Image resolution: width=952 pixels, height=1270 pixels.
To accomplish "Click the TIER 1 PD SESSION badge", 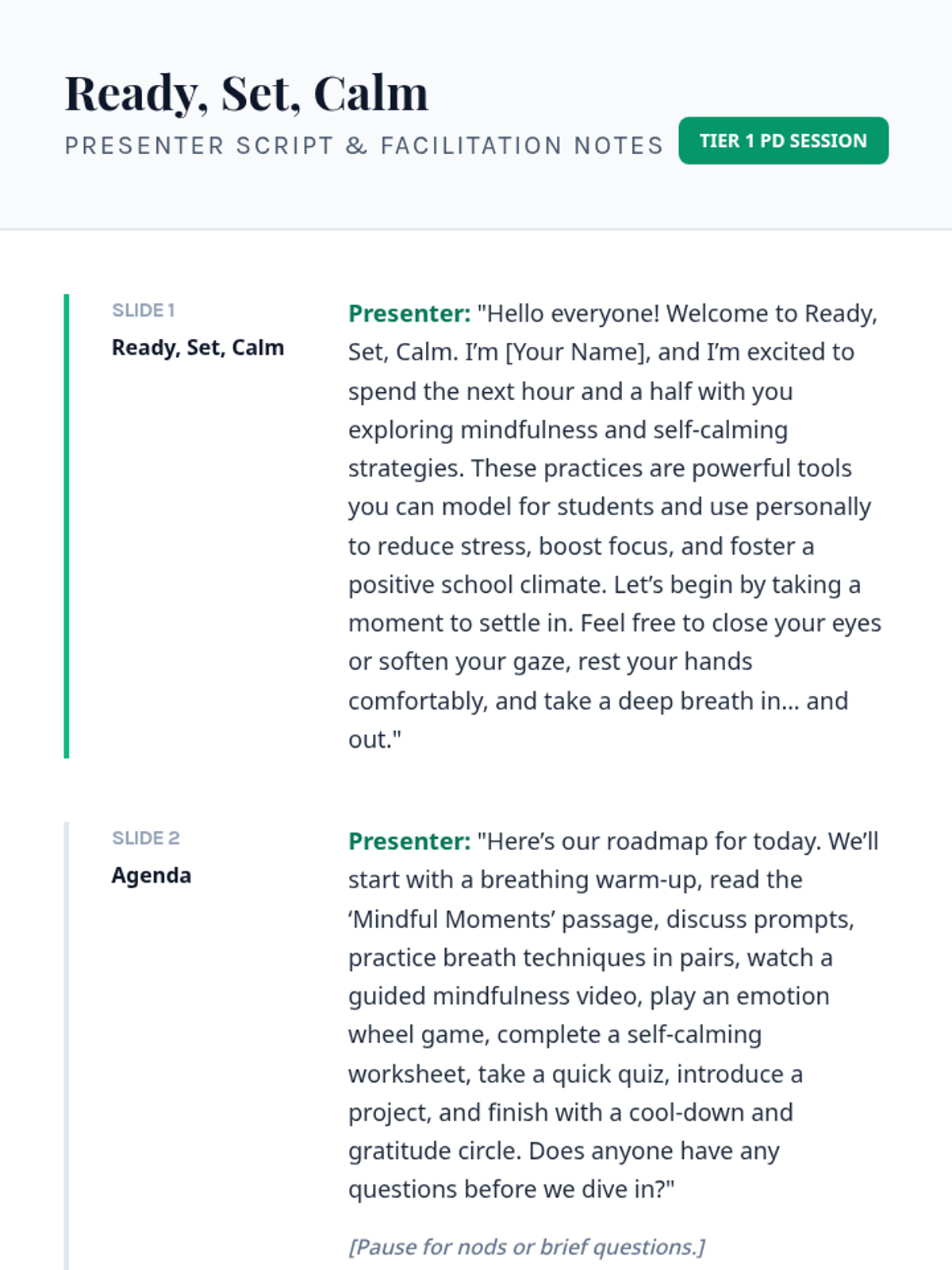I will coord(783,140).
